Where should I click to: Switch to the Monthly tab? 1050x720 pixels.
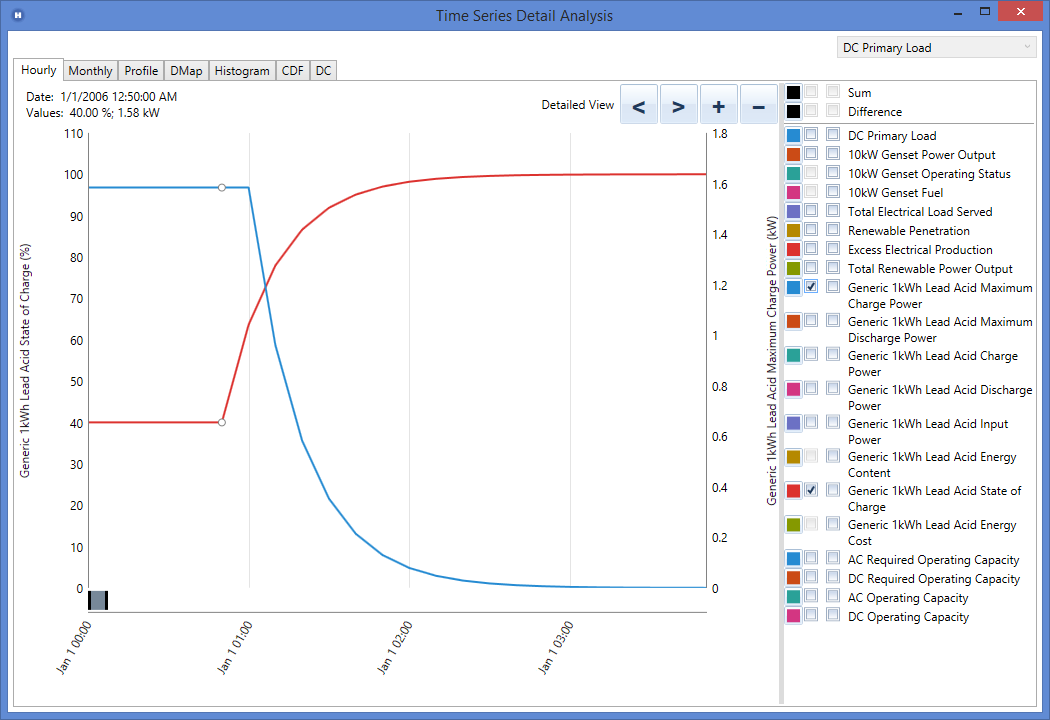(90, 71)
